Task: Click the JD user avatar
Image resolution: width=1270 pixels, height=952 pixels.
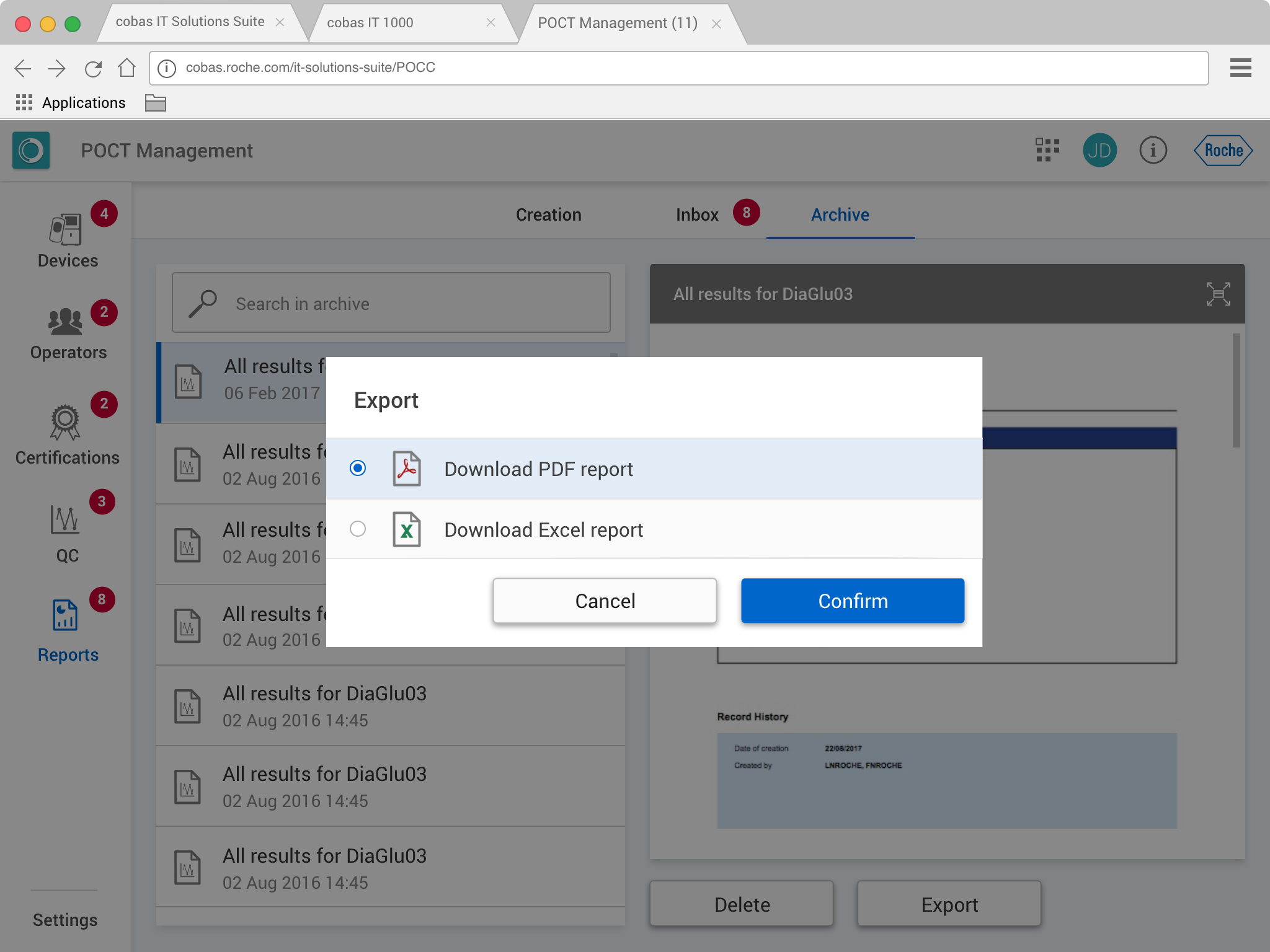Action: [1099, 150]
